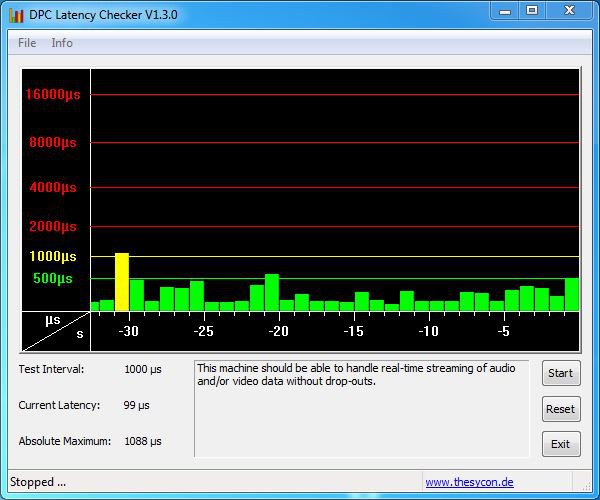
Task: Click the DPC Latency Checker title bar icon
Action: (16, 12)
